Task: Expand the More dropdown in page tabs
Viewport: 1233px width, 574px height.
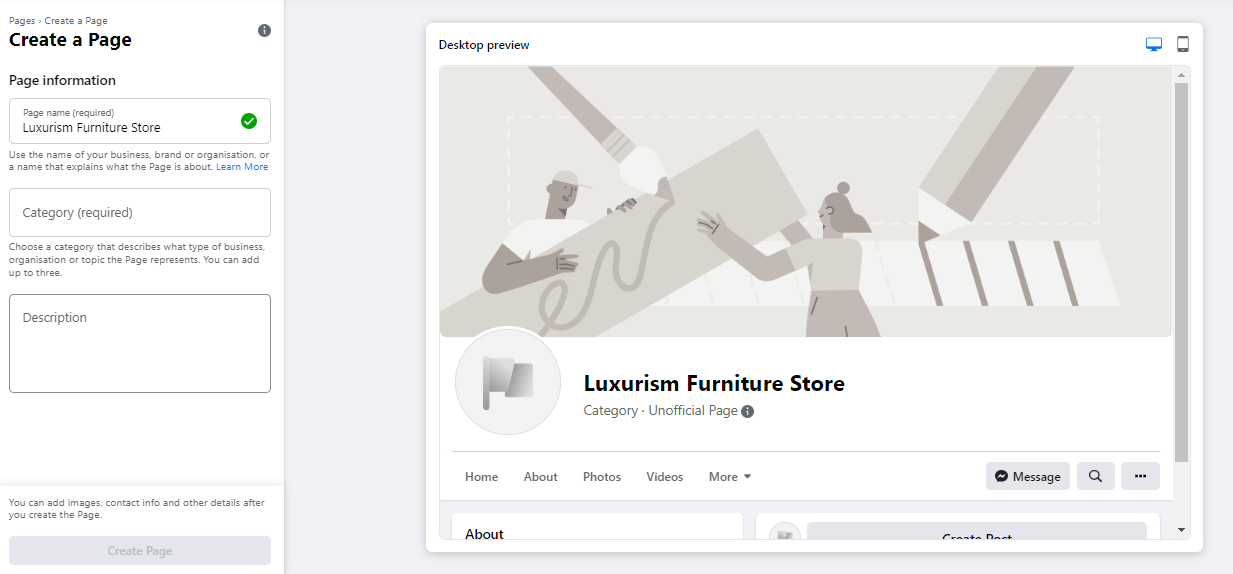Action: coord(730,477)
